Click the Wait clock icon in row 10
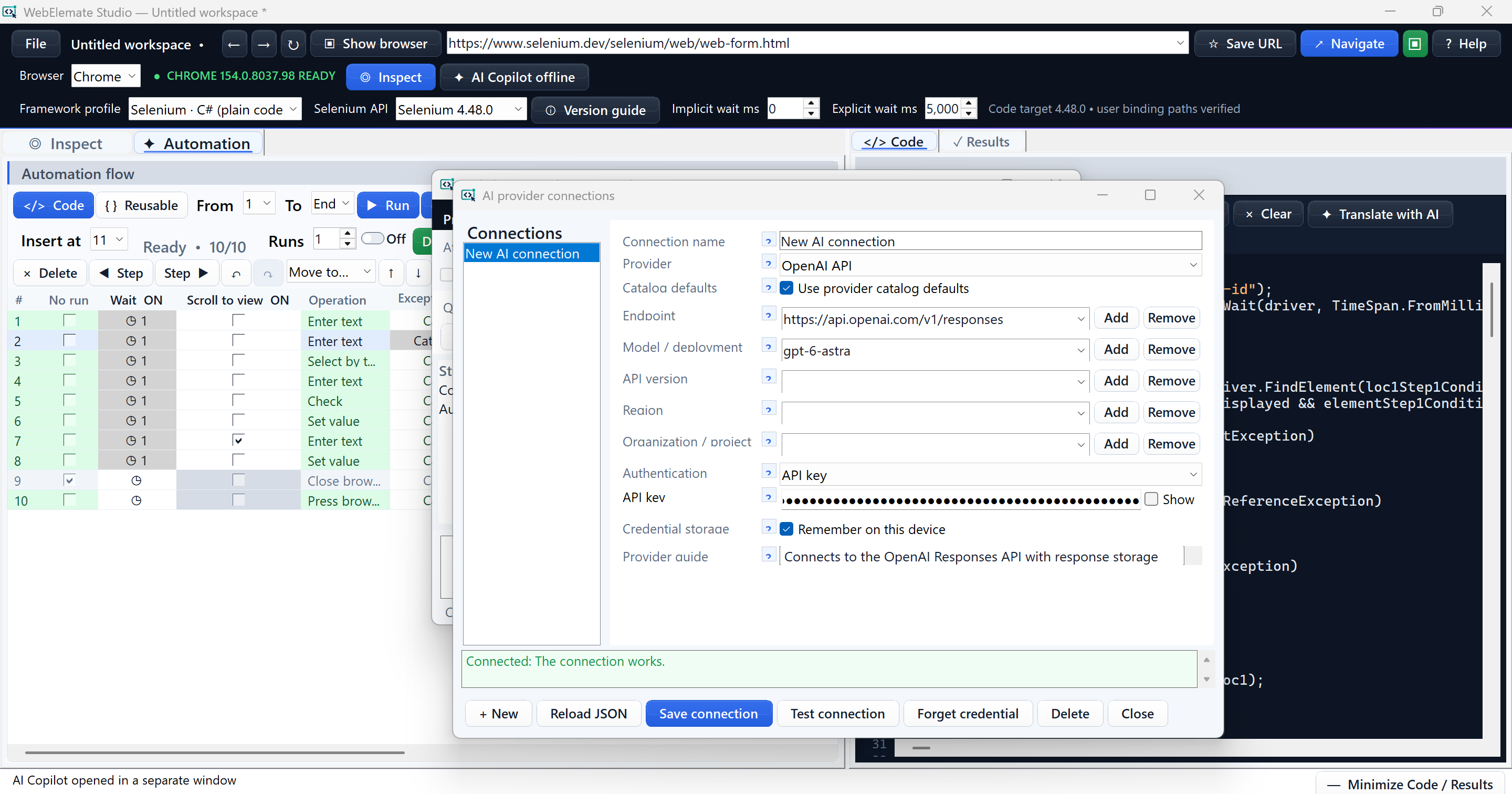 tap(136, 501)
